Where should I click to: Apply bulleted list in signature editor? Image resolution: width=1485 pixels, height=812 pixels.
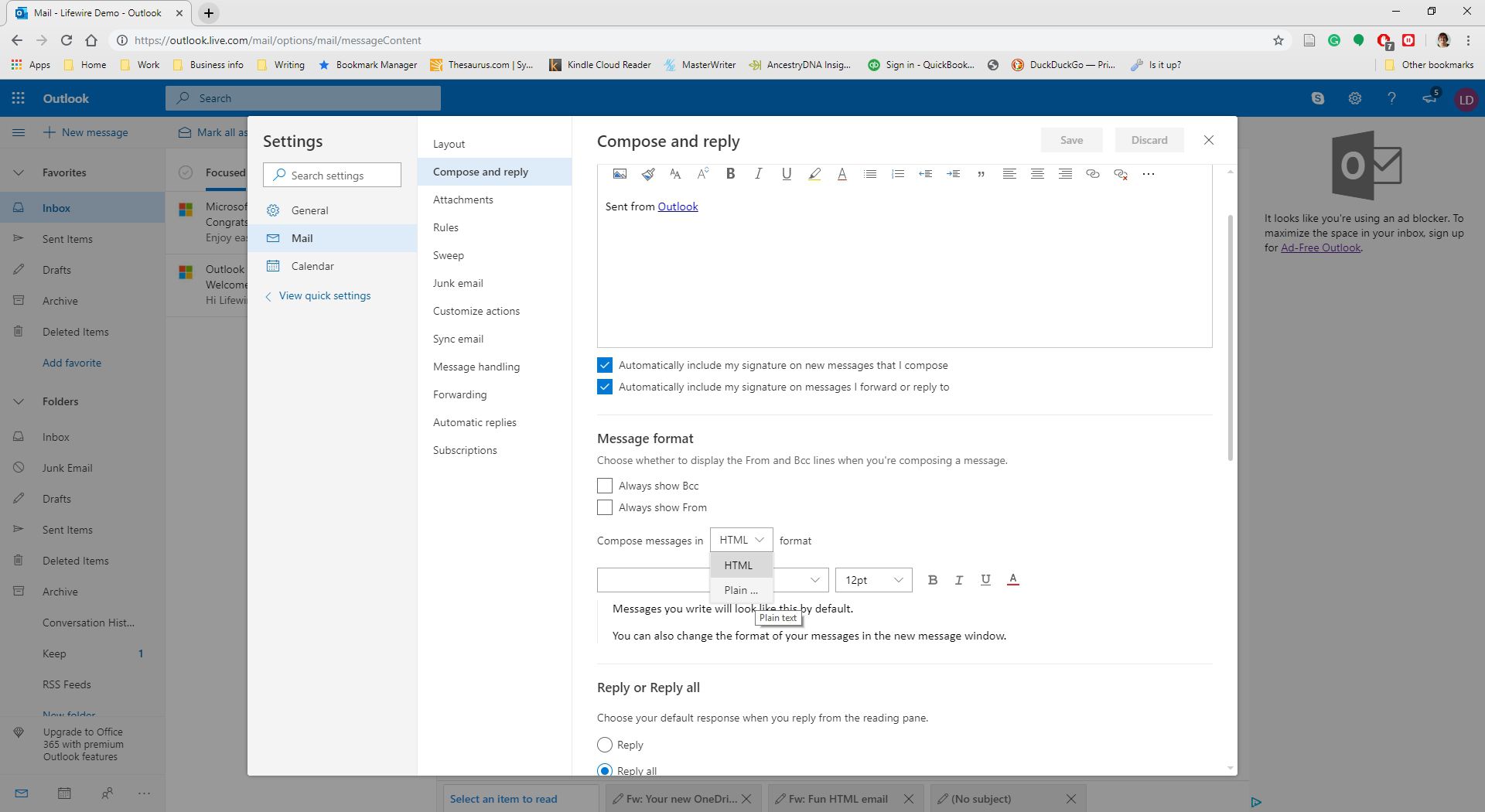[x=870, y=174]
